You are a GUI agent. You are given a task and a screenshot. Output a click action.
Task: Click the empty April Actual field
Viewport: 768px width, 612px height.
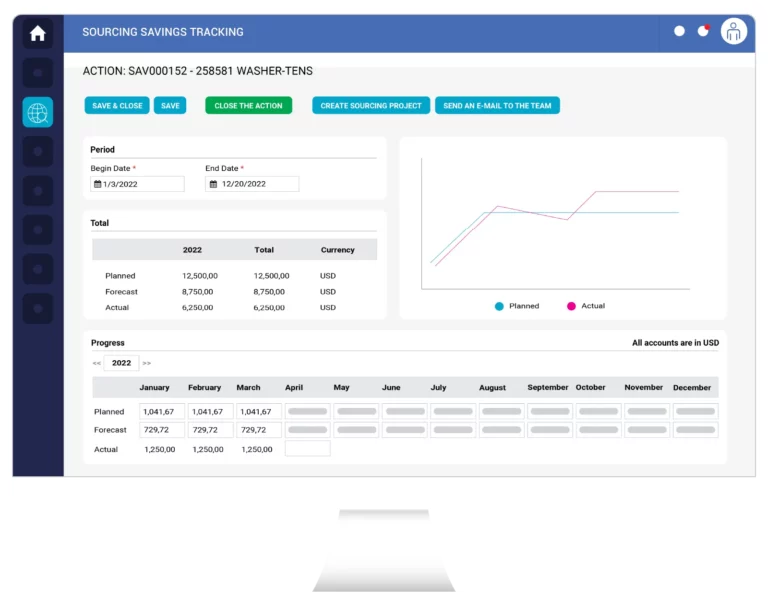308,448
